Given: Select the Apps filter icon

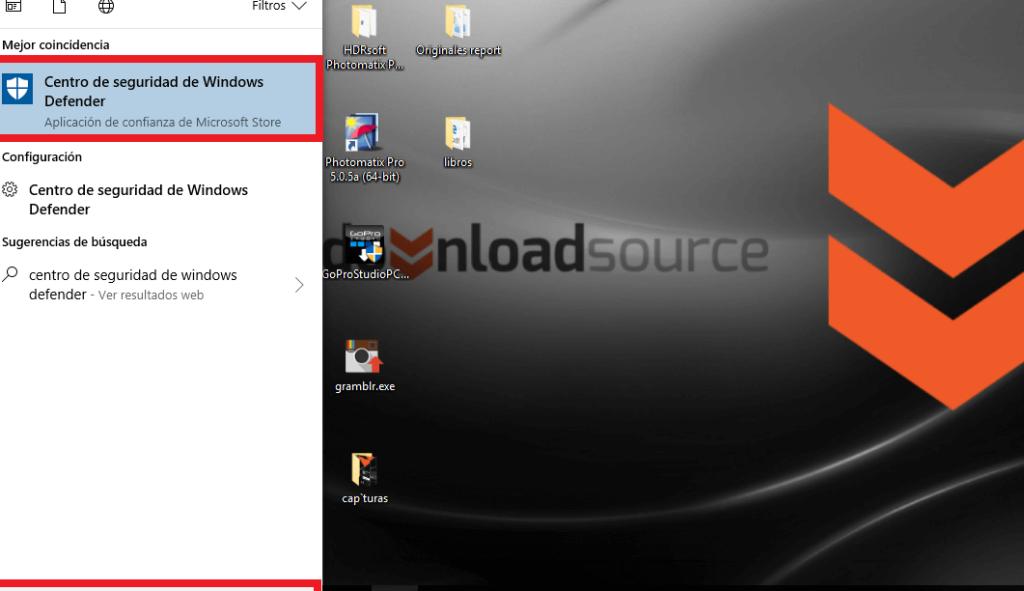Looking at the screenshot, I should tap(13, 7).
